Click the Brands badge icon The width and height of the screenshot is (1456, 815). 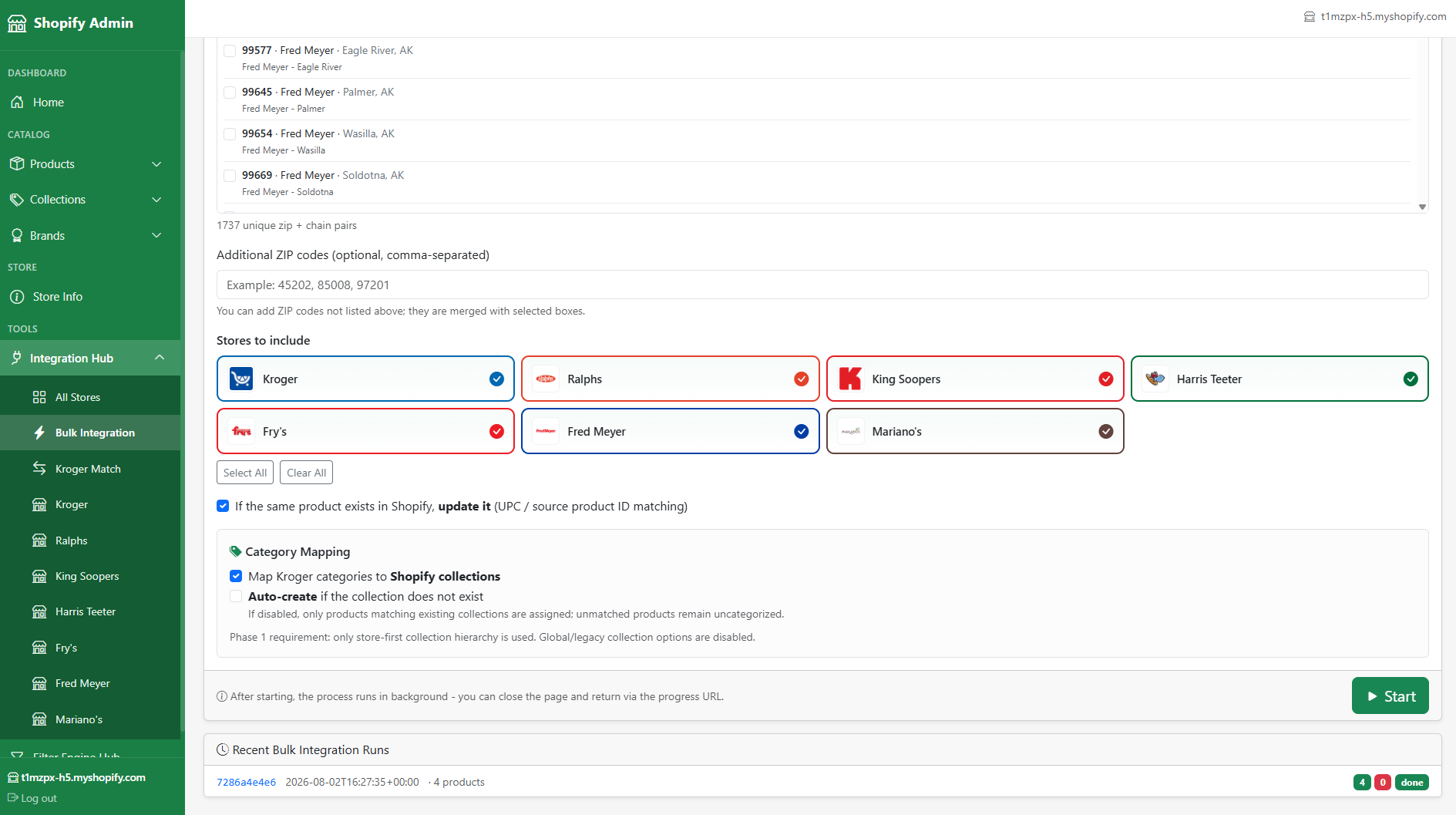(x=17, y=236)
